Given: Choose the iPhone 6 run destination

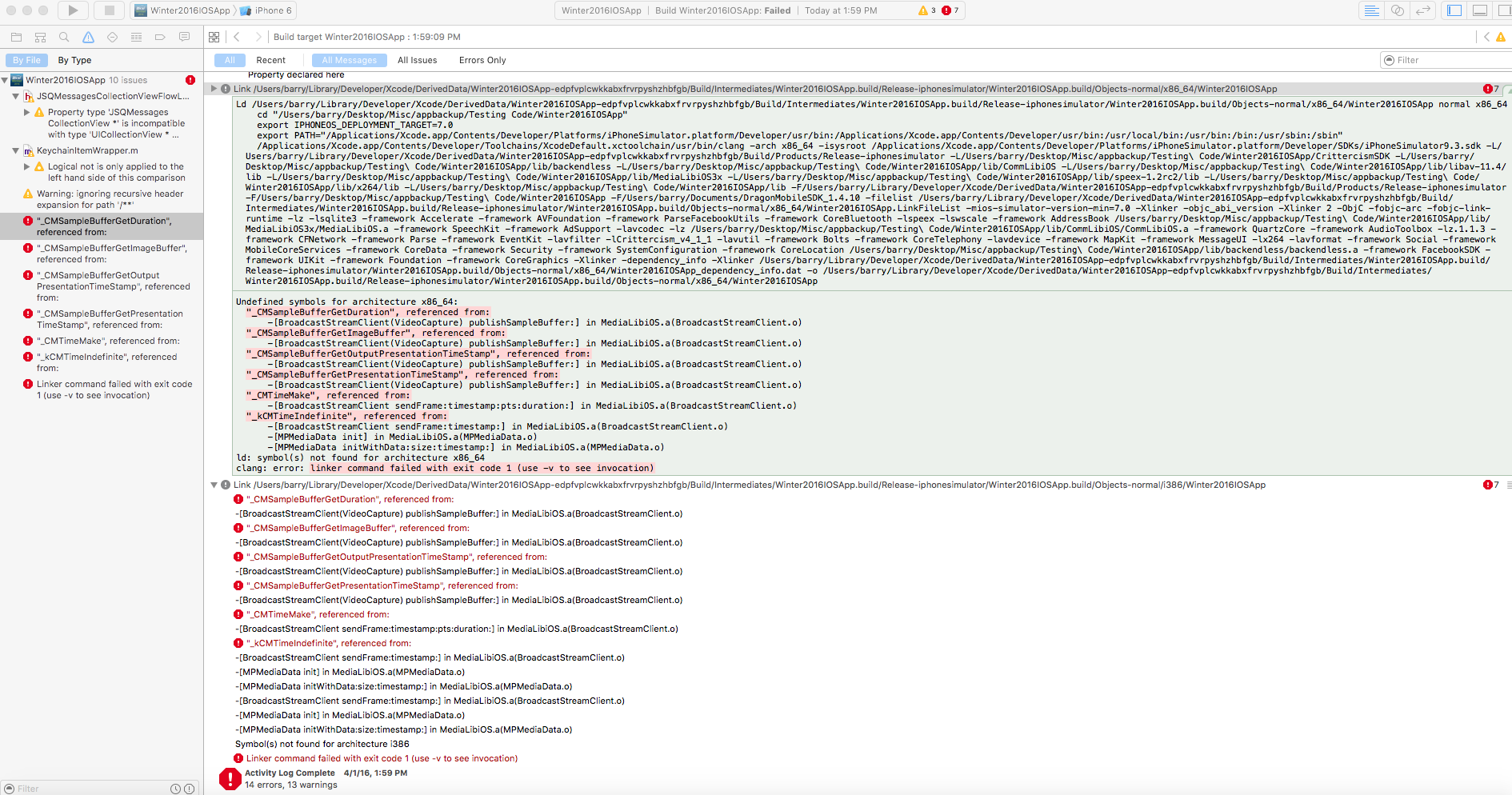Looking at the screenshot, I should coord(266,10).
